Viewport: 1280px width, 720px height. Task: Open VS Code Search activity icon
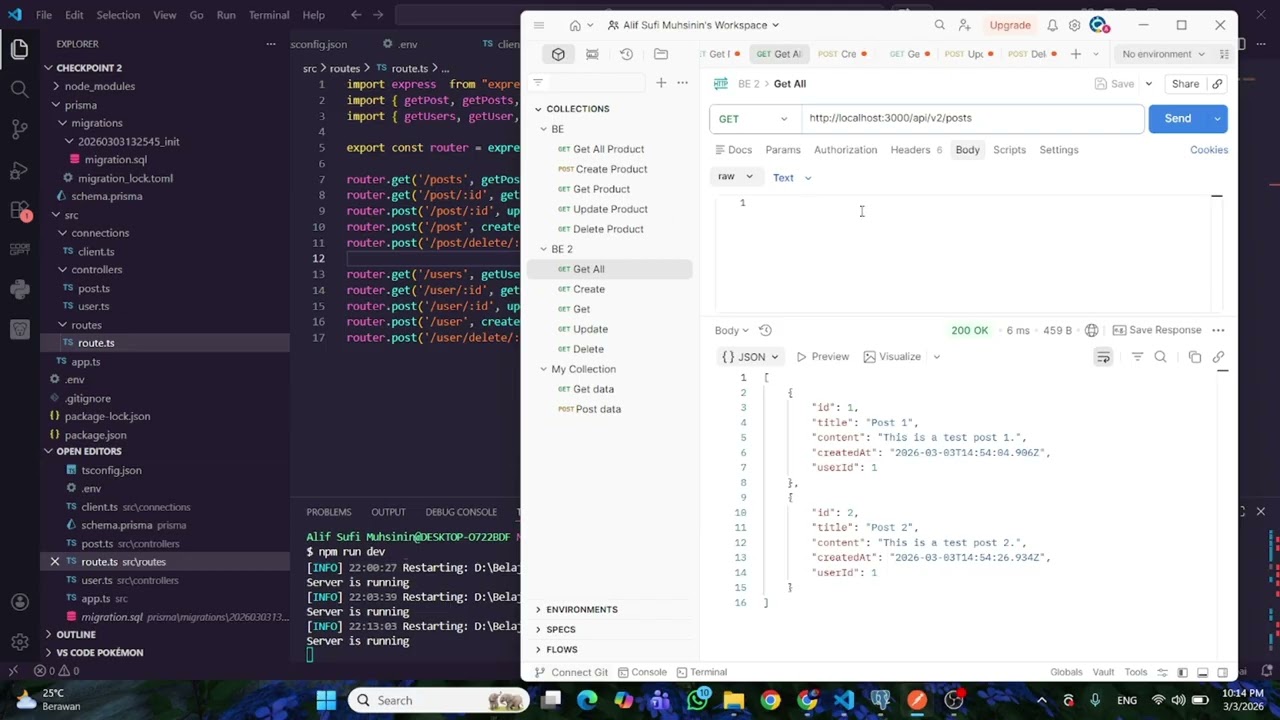point(19,89)
